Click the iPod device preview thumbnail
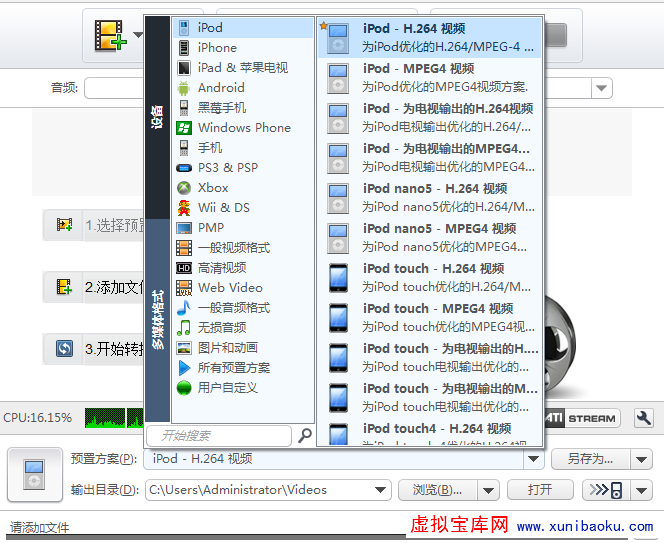 coord(35,474)
